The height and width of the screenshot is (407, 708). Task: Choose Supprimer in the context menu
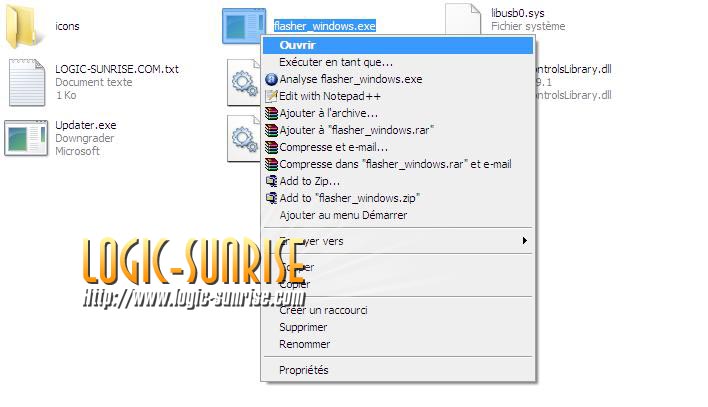pos(398,327)
